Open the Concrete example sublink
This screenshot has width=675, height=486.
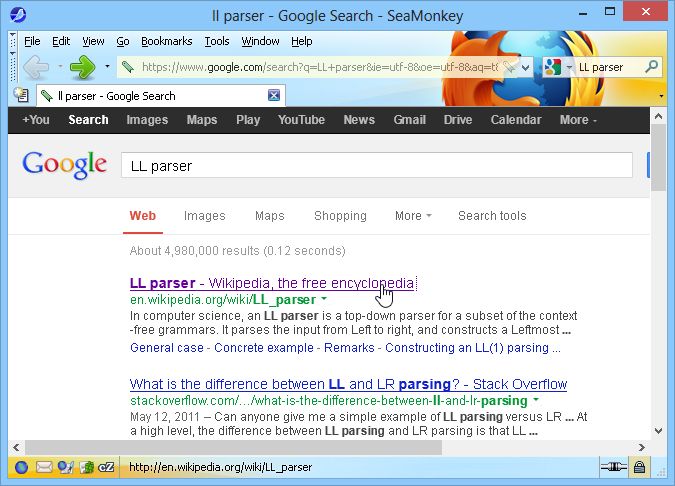[264, 348]
